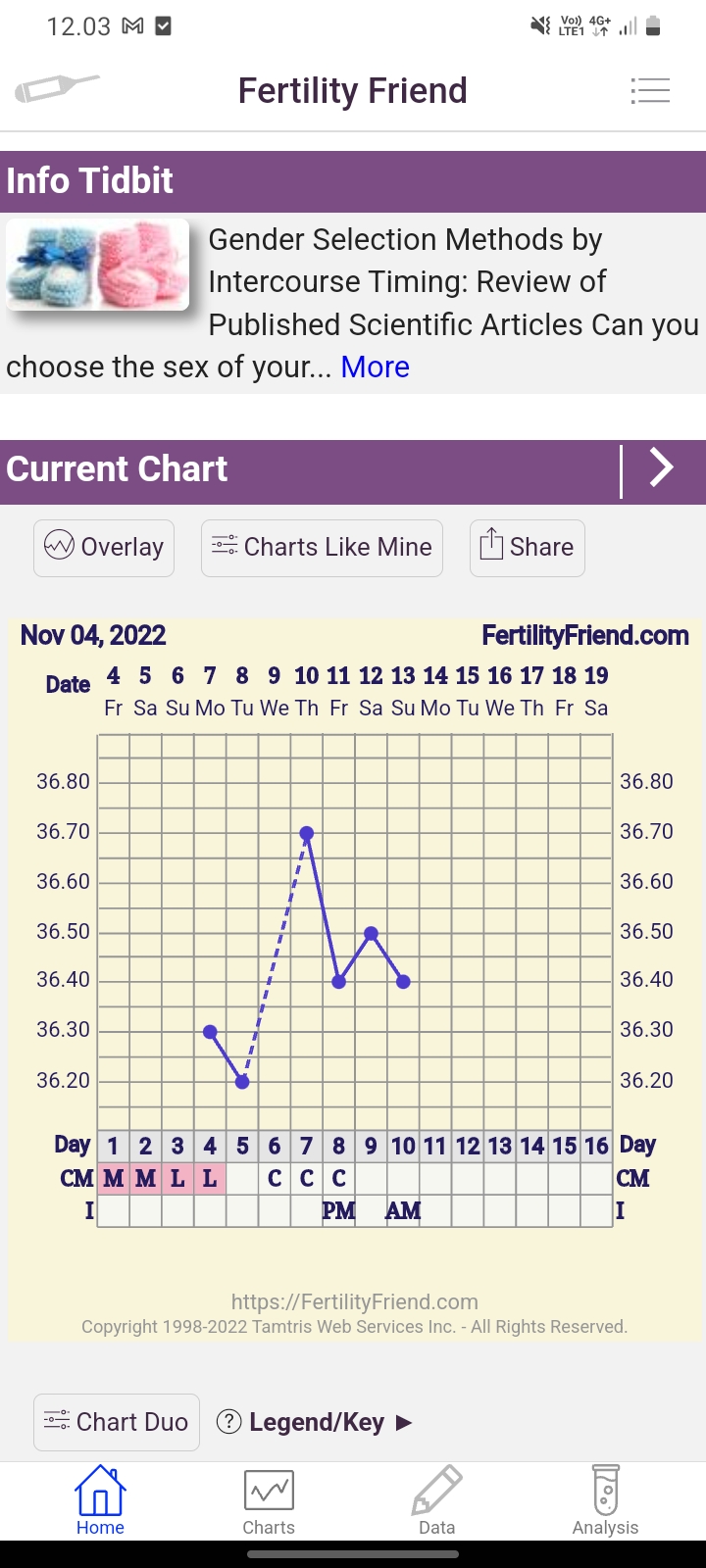Image resolution: width=706 pixels, height=1568 pixels.
Task: Open the Analysis tab
Action: tap(605, 1501)
